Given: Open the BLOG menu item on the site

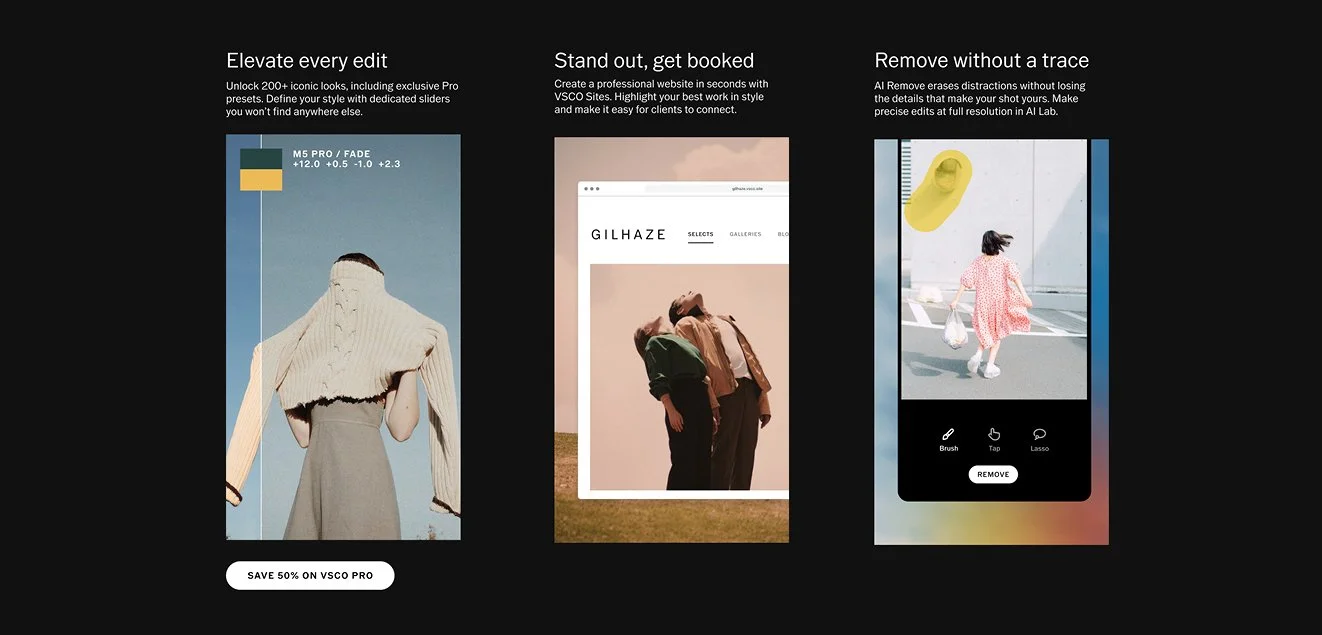Looking at the screenshot, I should pyautogui.click(x=783, y=233).
